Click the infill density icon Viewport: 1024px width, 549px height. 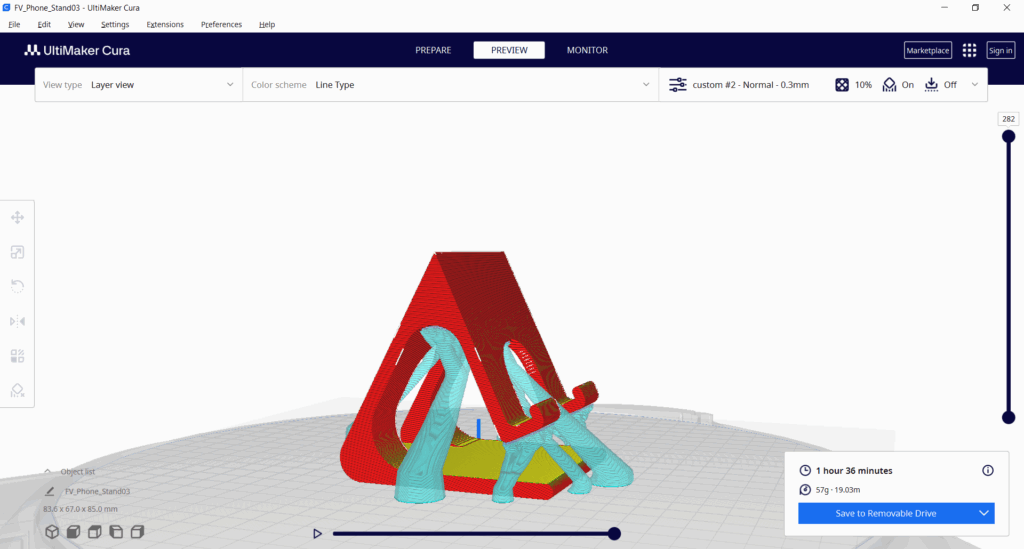(842, 85)
